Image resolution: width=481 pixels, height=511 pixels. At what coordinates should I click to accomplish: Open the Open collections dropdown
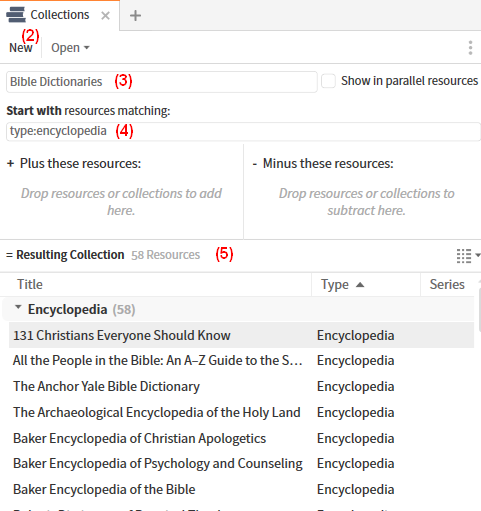click(x=70, y=48)
